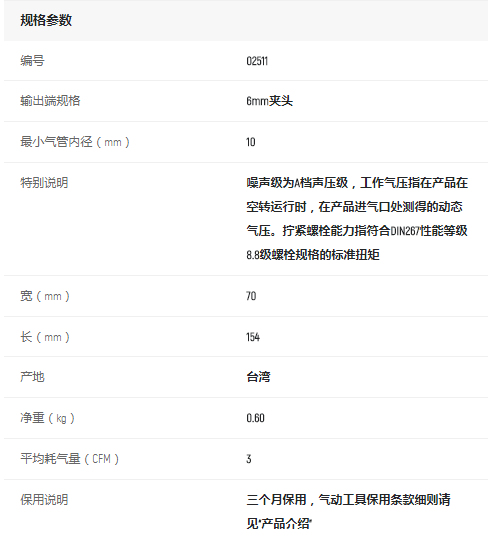Select the 保用说明 label
488x542 pixels.
pos(44,499)
